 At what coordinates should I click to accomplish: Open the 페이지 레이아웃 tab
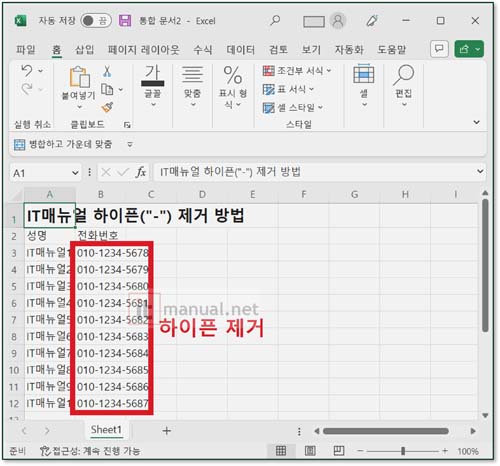coord(143,50)
